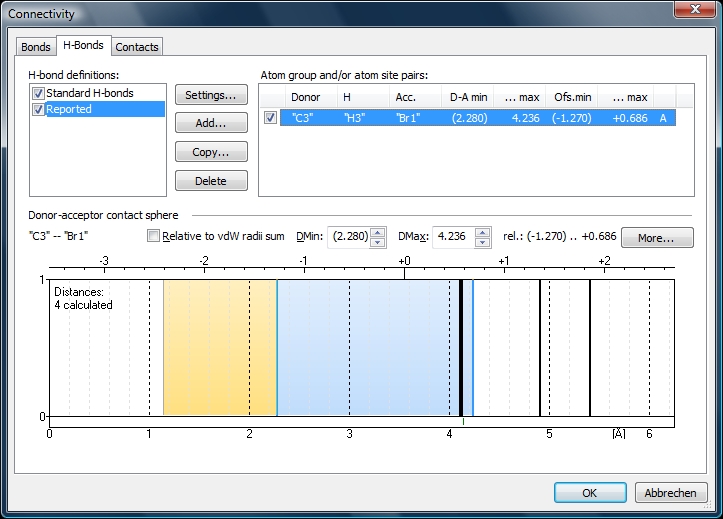Screen dimensions: 723x519
Task: Delete the selected H-bond definition
Action: [x=211, y=181]
